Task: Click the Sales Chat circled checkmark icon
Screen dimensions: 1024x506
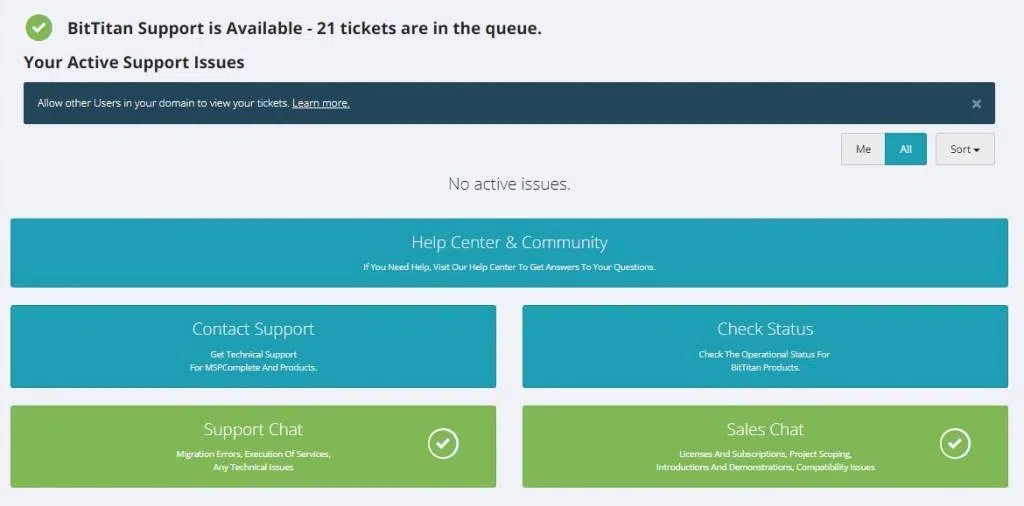Action: click(x=955, y=443)
